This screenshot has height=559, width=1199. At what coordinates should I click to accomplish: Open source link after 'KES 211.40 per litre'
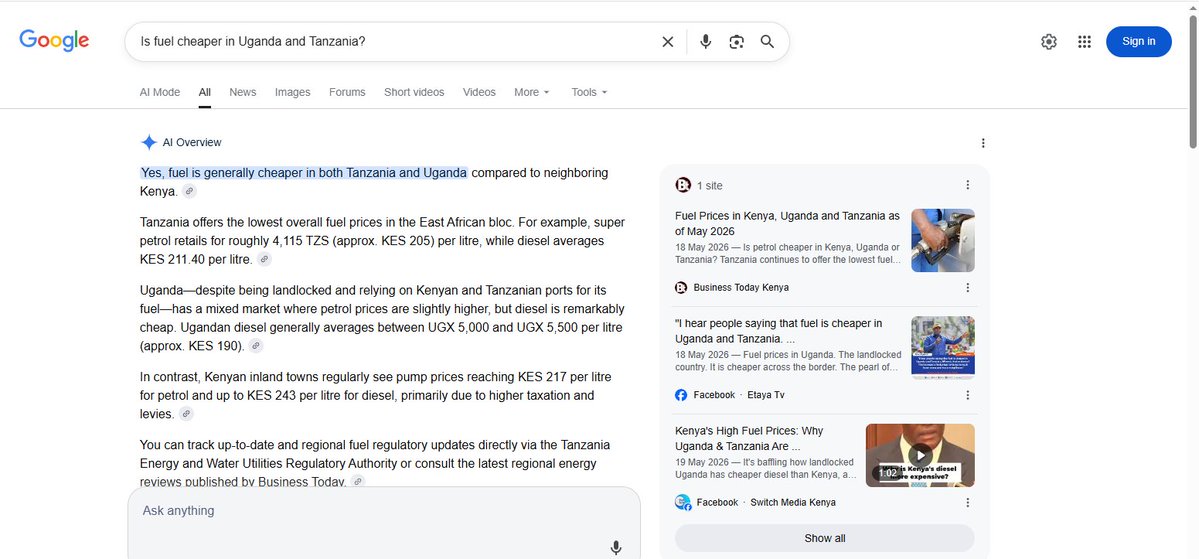tap(264, 259)
